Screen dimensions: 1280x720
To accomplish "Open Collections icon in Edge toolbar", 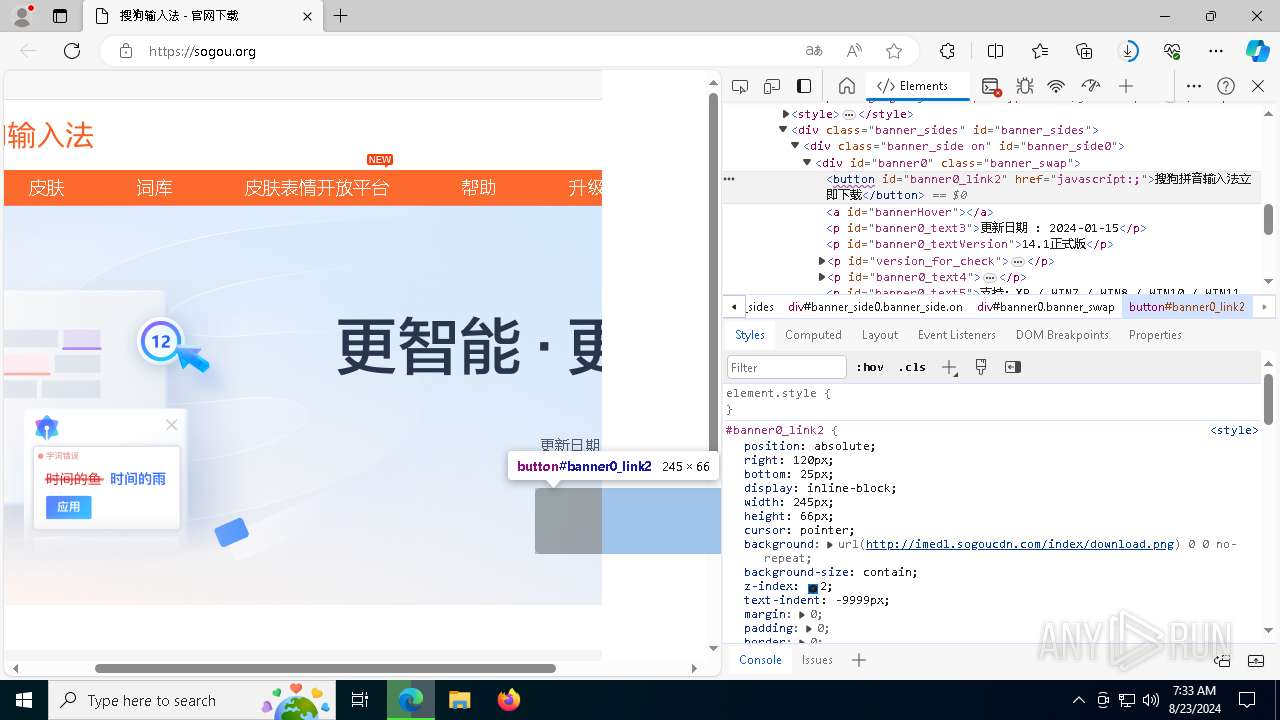I will coord(1084,51).
